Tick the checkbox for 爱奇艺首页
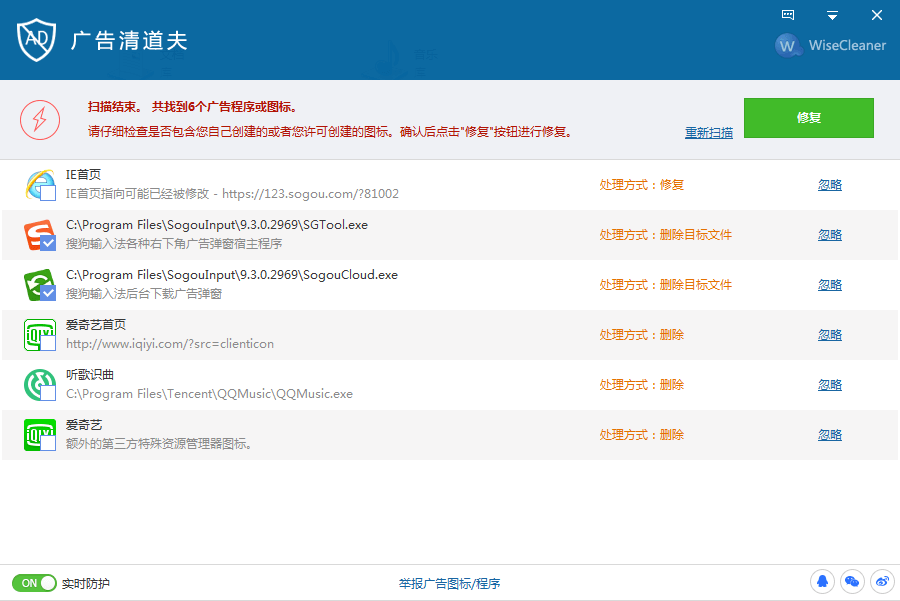The height and width of the screenshot is (601, 900). (48, 343)
